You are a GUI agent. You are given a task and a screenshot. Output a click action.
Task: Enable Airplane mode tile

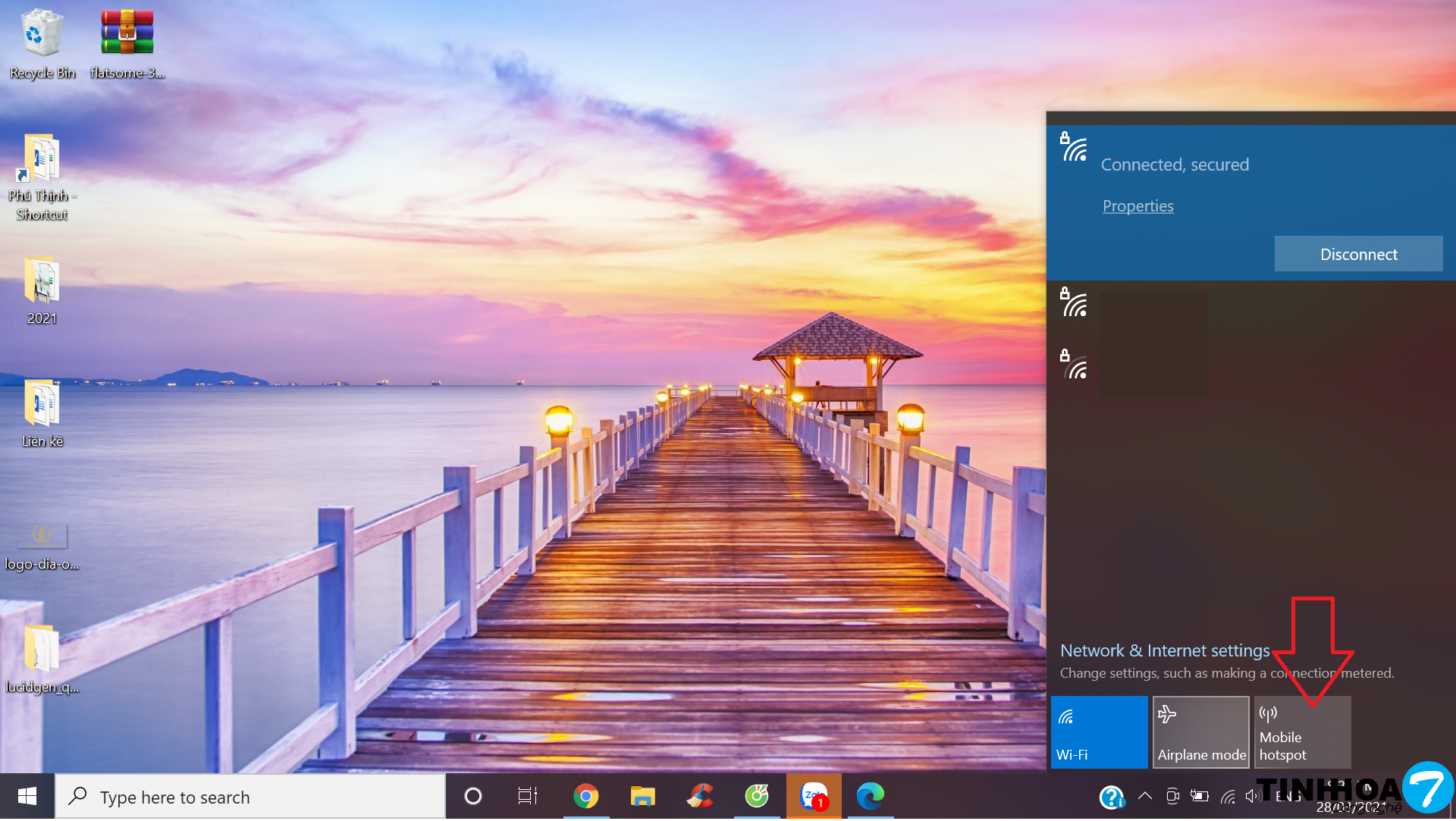click(1200, 732)
